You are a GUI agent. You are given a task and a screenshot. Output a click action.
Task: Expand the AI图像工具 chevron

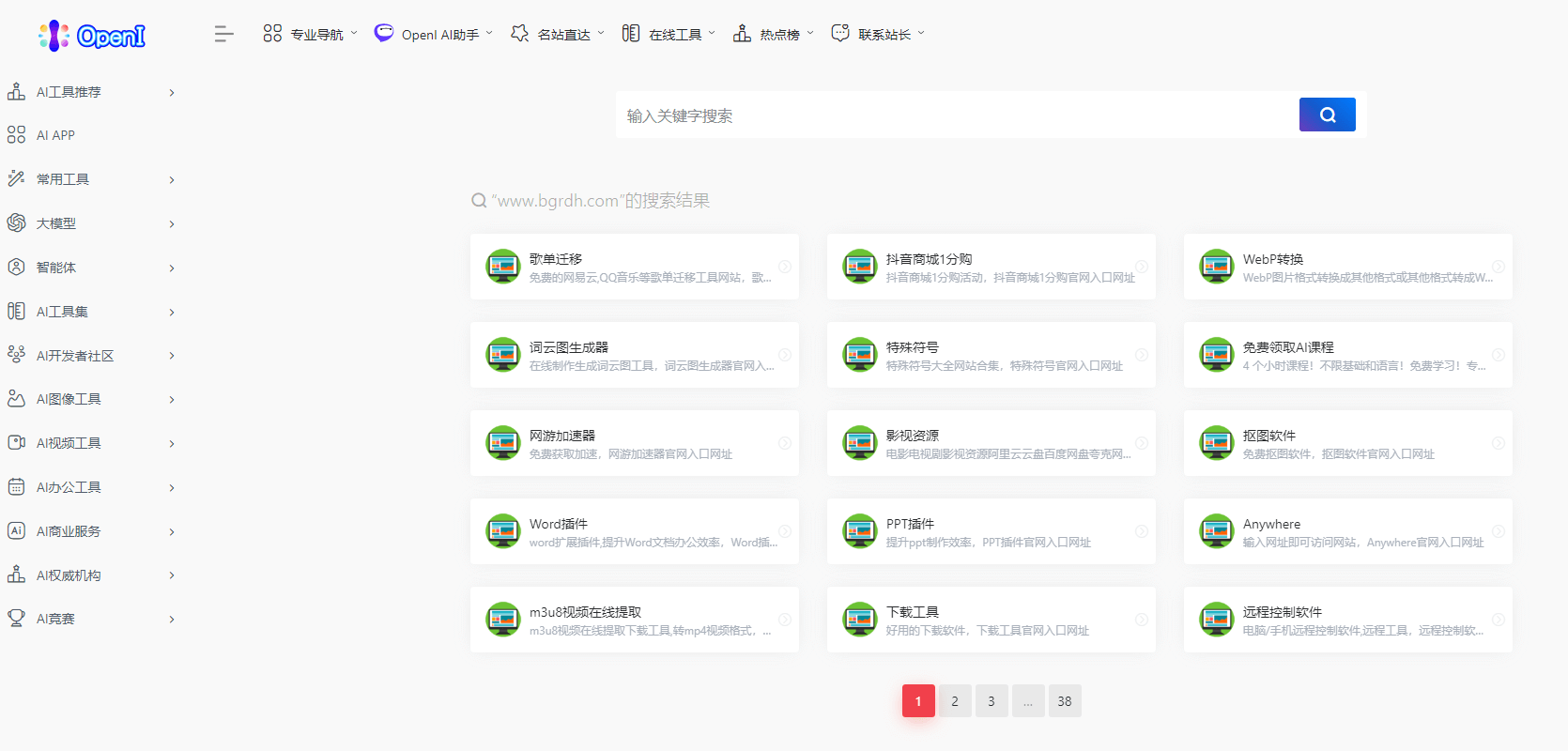coord(172,399)
